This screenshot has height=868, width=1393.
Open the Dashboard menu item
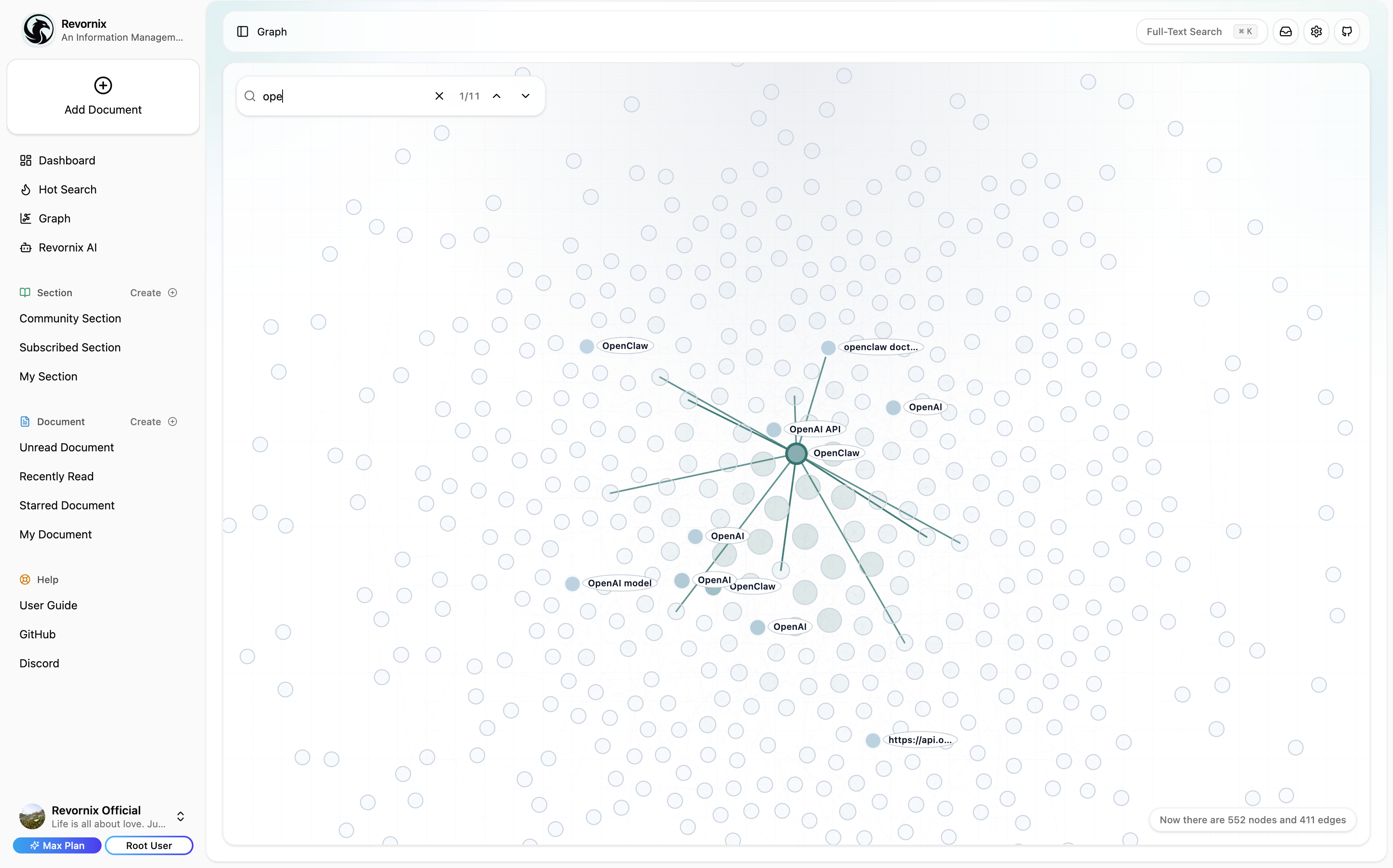coord(67,160)
